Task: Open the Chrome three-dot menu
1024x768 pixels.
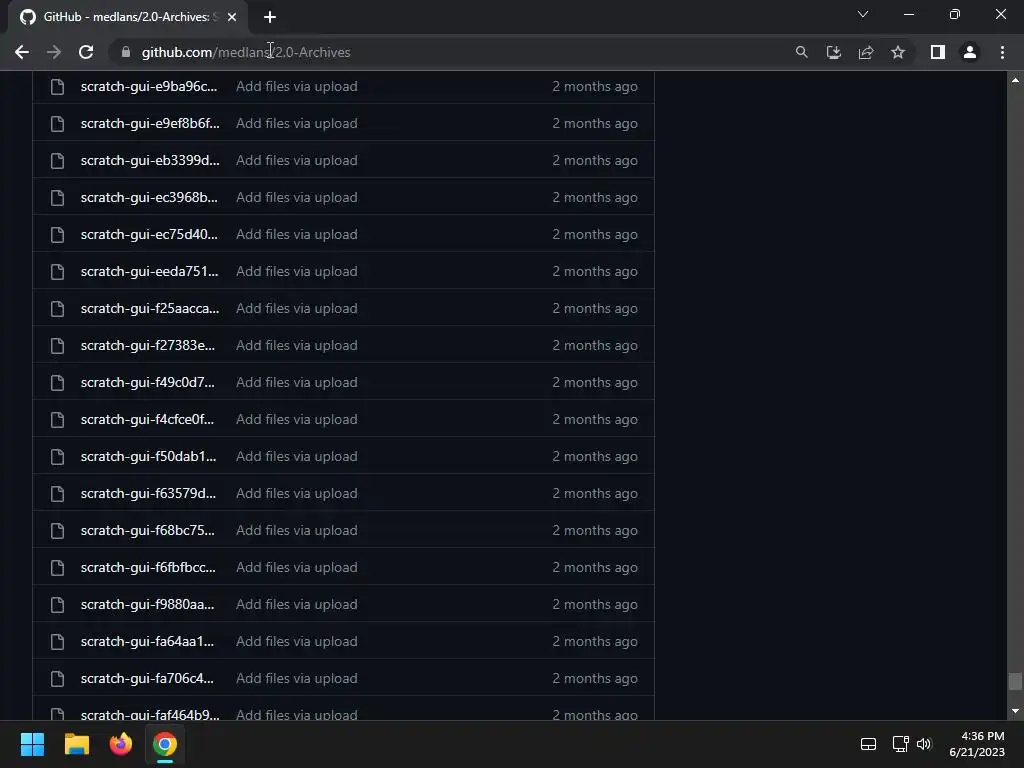Action: pyautogui.click(x=1002, y=52)
